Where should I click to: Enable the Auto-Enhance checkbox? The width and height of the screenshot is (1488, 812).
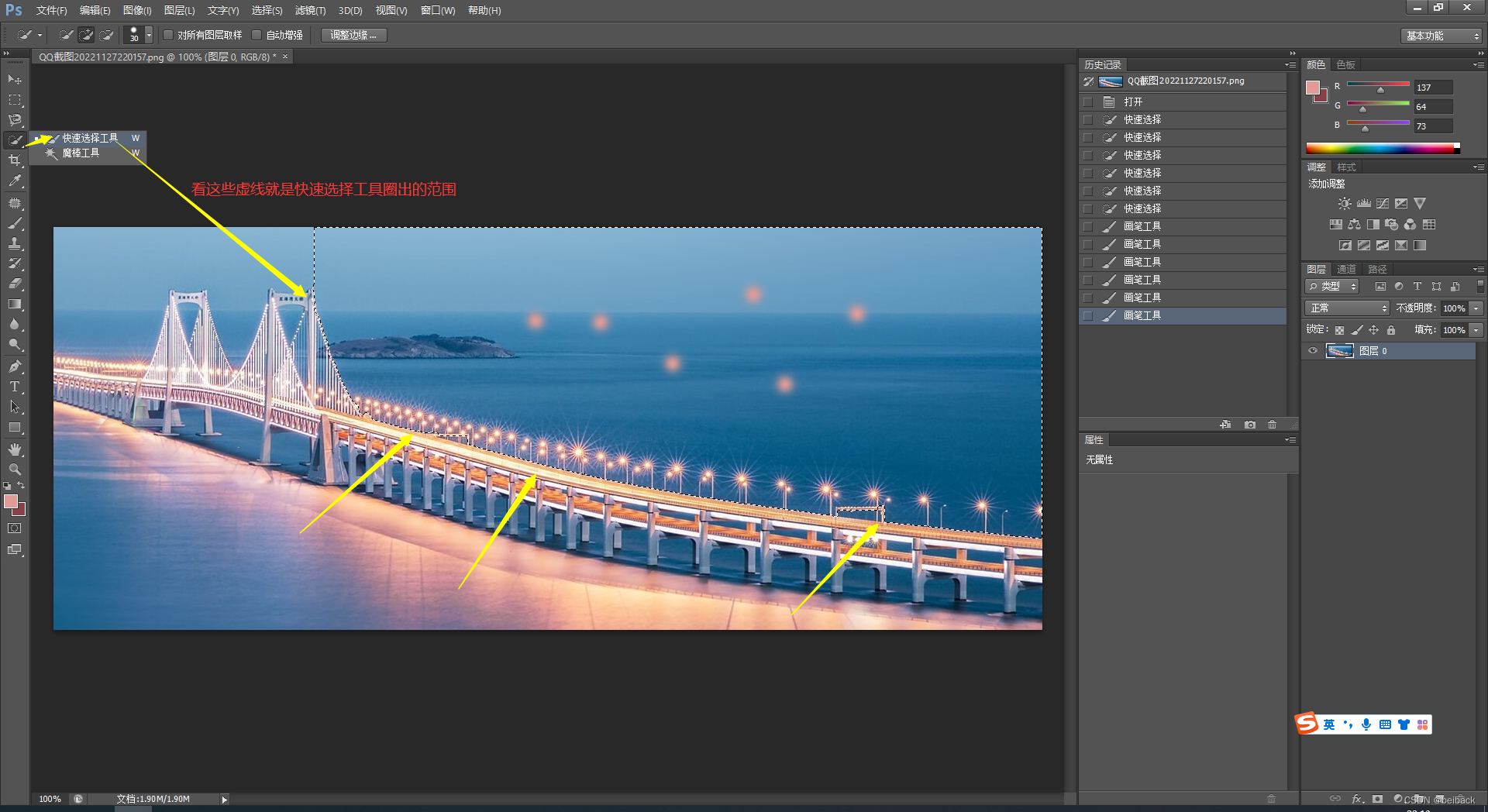click(257, 35)
